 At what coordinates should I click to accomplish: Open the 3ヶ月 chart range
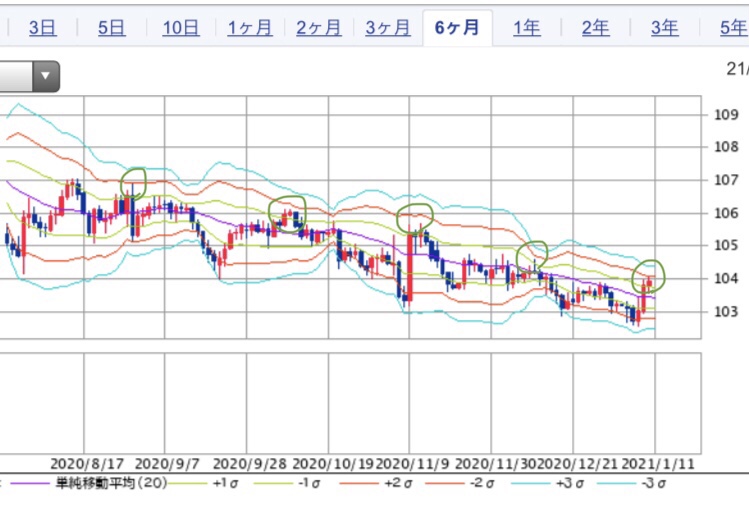click(x=388, y=28)
